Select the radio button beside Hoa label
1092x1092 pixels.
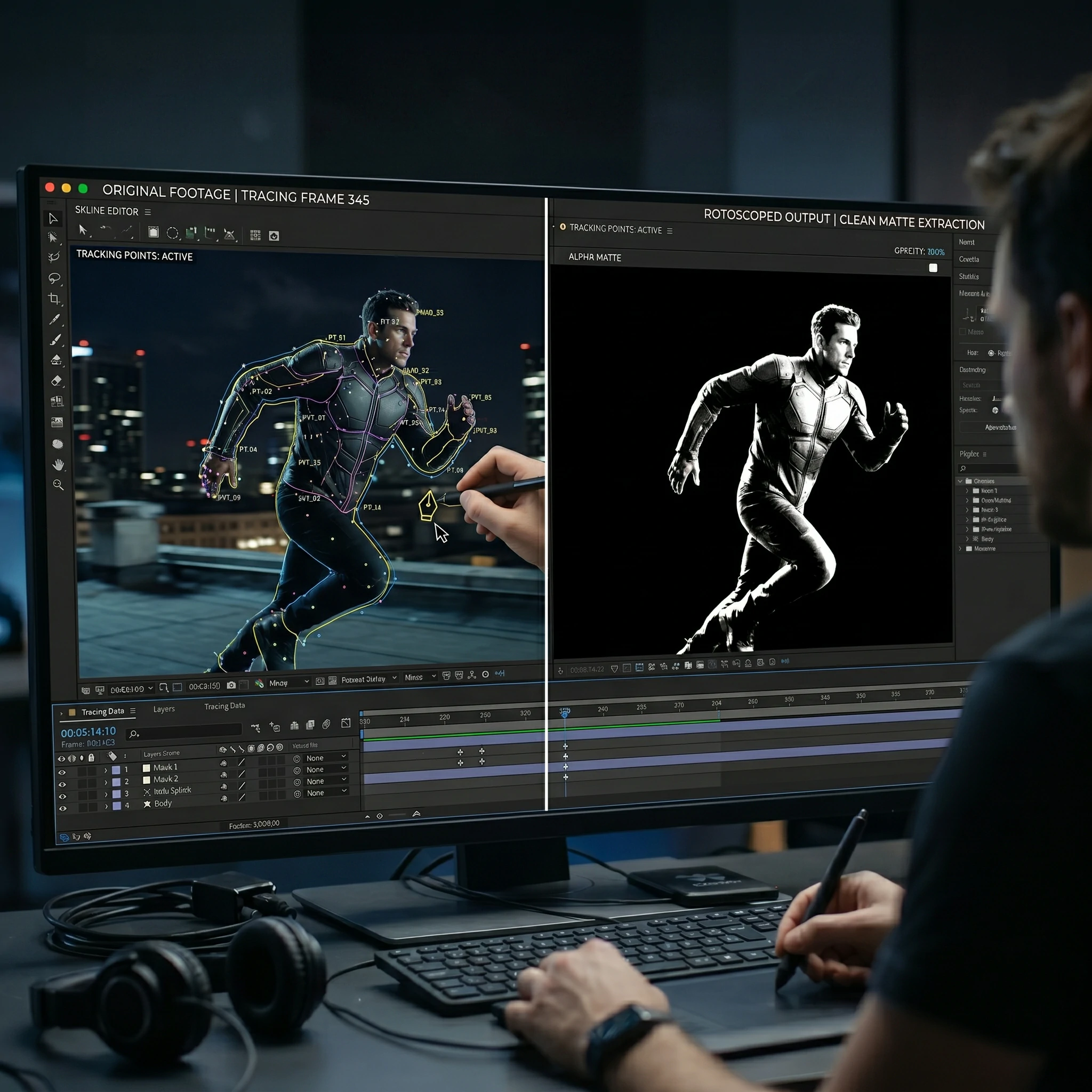pos(991,352)
